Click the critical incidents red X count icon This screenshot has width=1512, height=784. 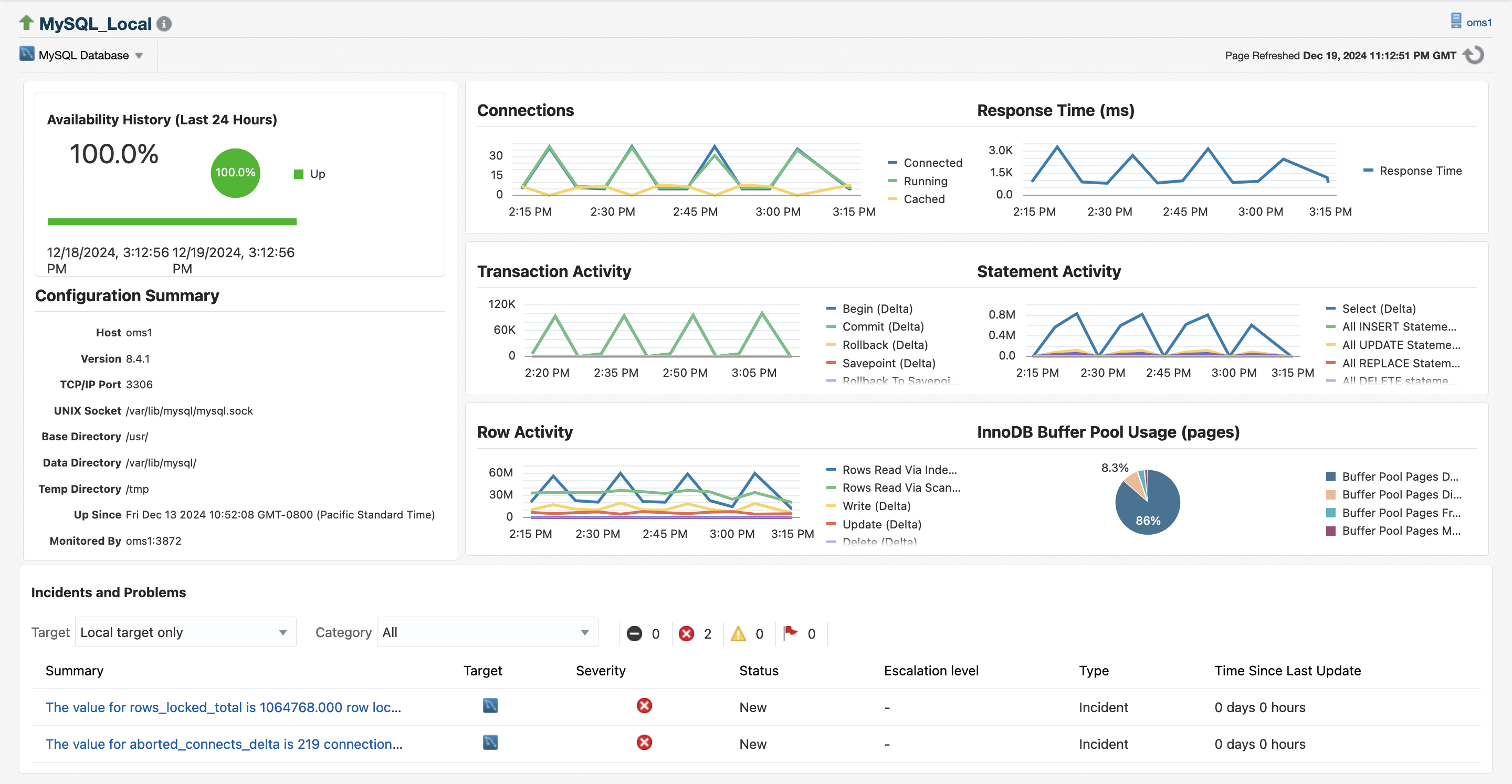click(x=686, y=634)
